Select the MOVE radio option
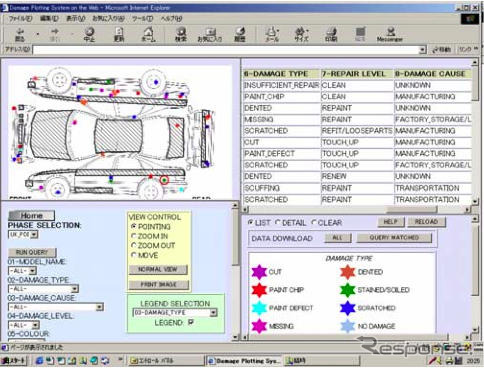 tap(134, 255)
